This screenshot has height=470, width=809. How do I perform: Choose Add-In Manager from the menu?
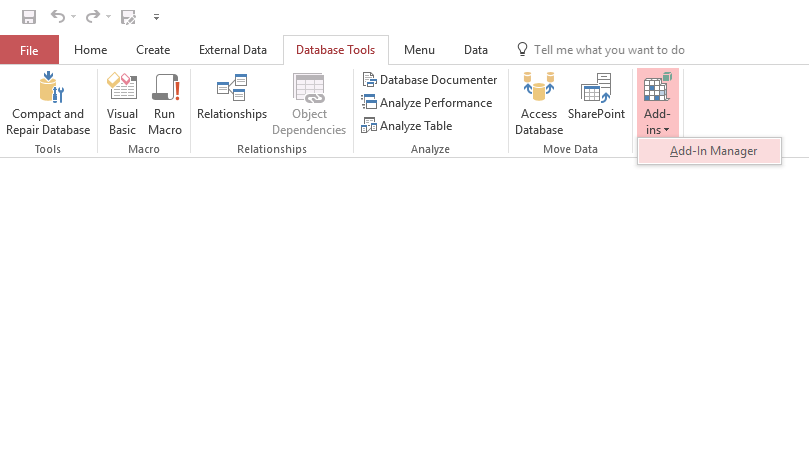point(709,151)
